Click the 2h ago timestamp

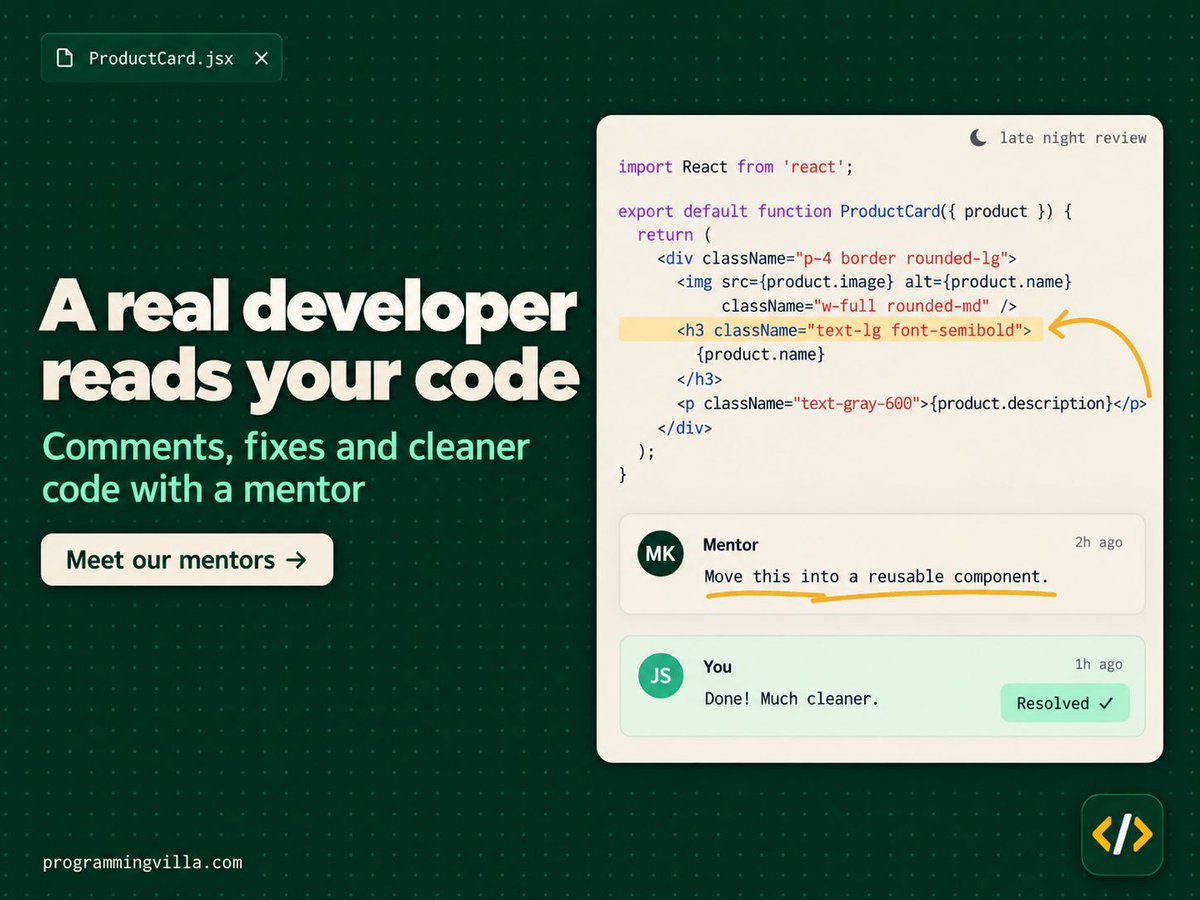(1098, 542)
